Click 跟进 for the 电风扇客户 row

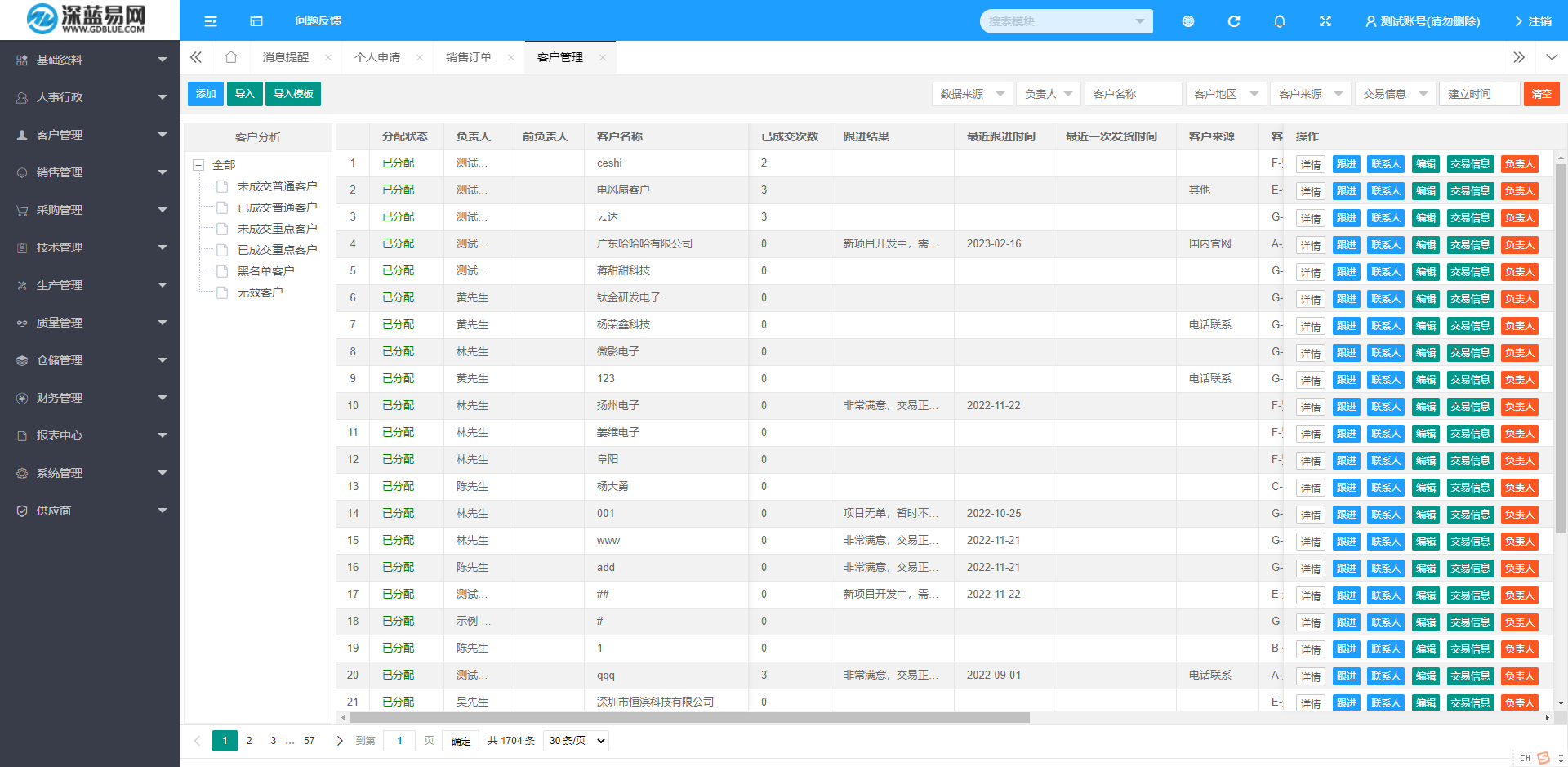tap(1347, 191)
